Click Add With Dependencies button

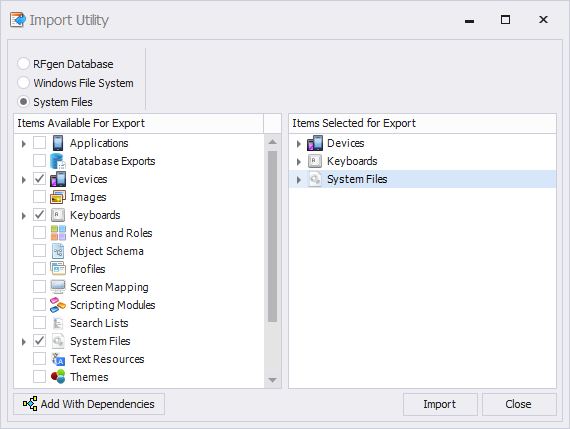89,404
